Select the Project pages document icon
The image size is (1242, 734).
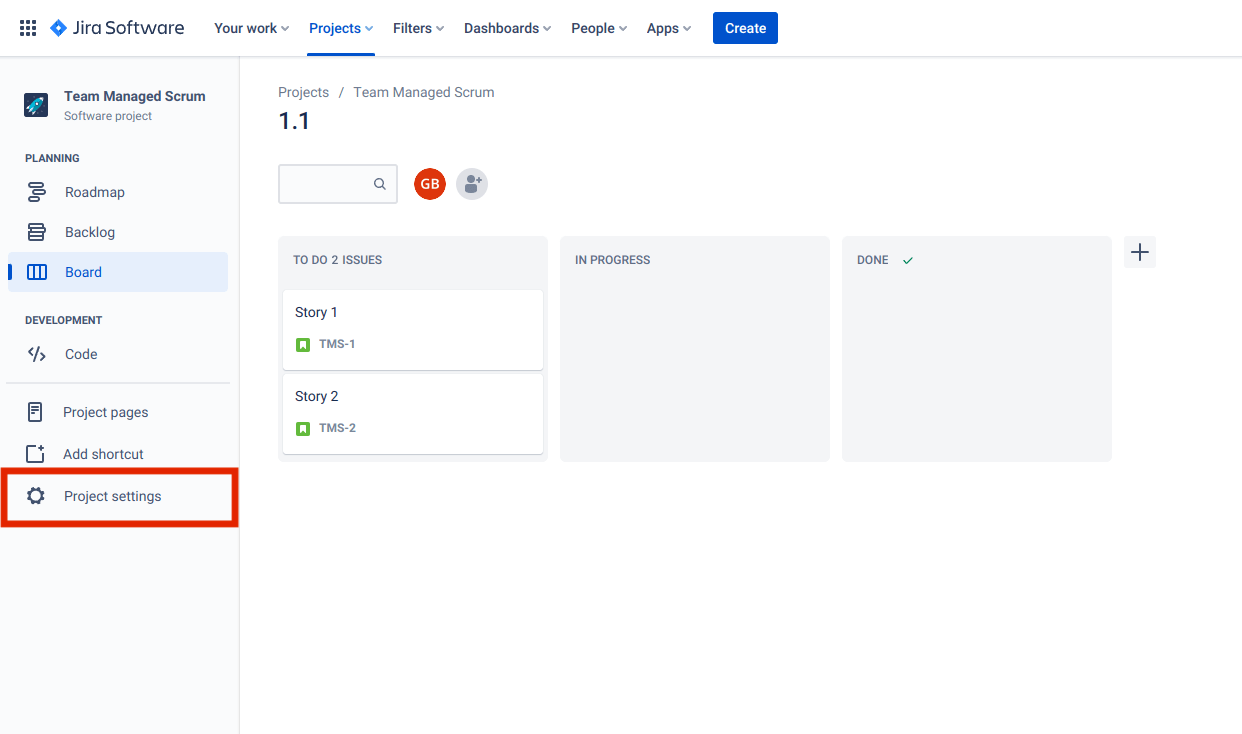37,411
